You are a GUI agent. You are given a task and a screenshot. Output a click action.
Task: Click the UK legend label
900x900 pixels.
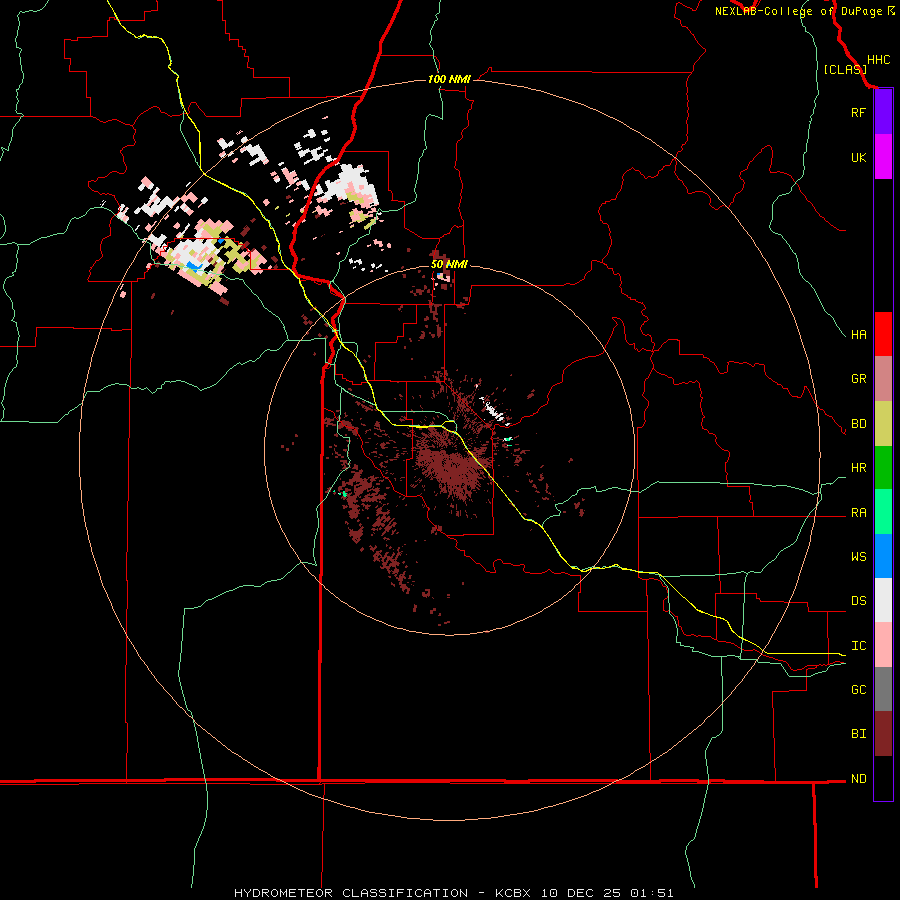tap(858, 157)
